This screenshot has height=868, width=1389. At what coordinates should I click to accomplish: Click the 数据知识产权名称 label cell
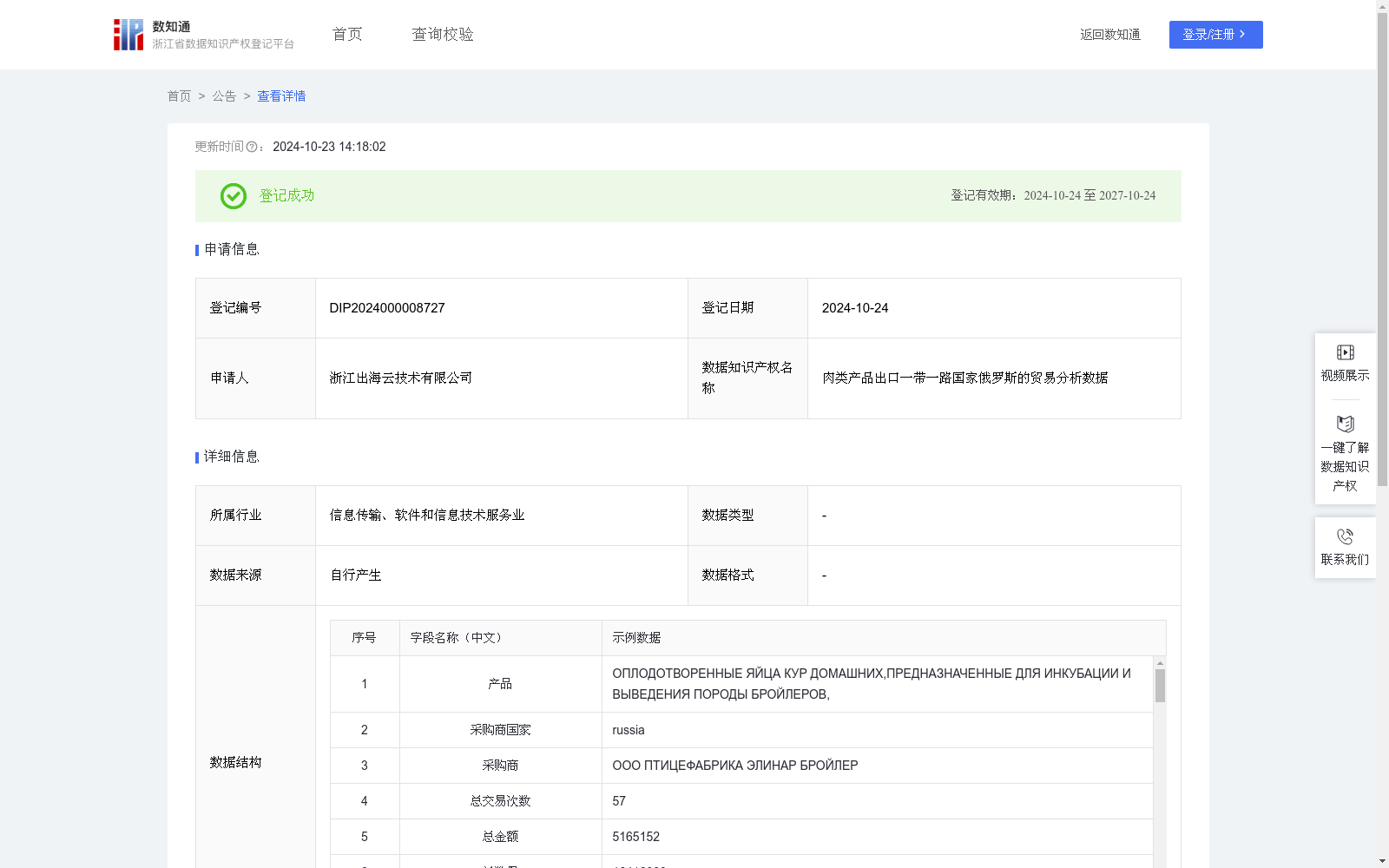click(747, 378)
